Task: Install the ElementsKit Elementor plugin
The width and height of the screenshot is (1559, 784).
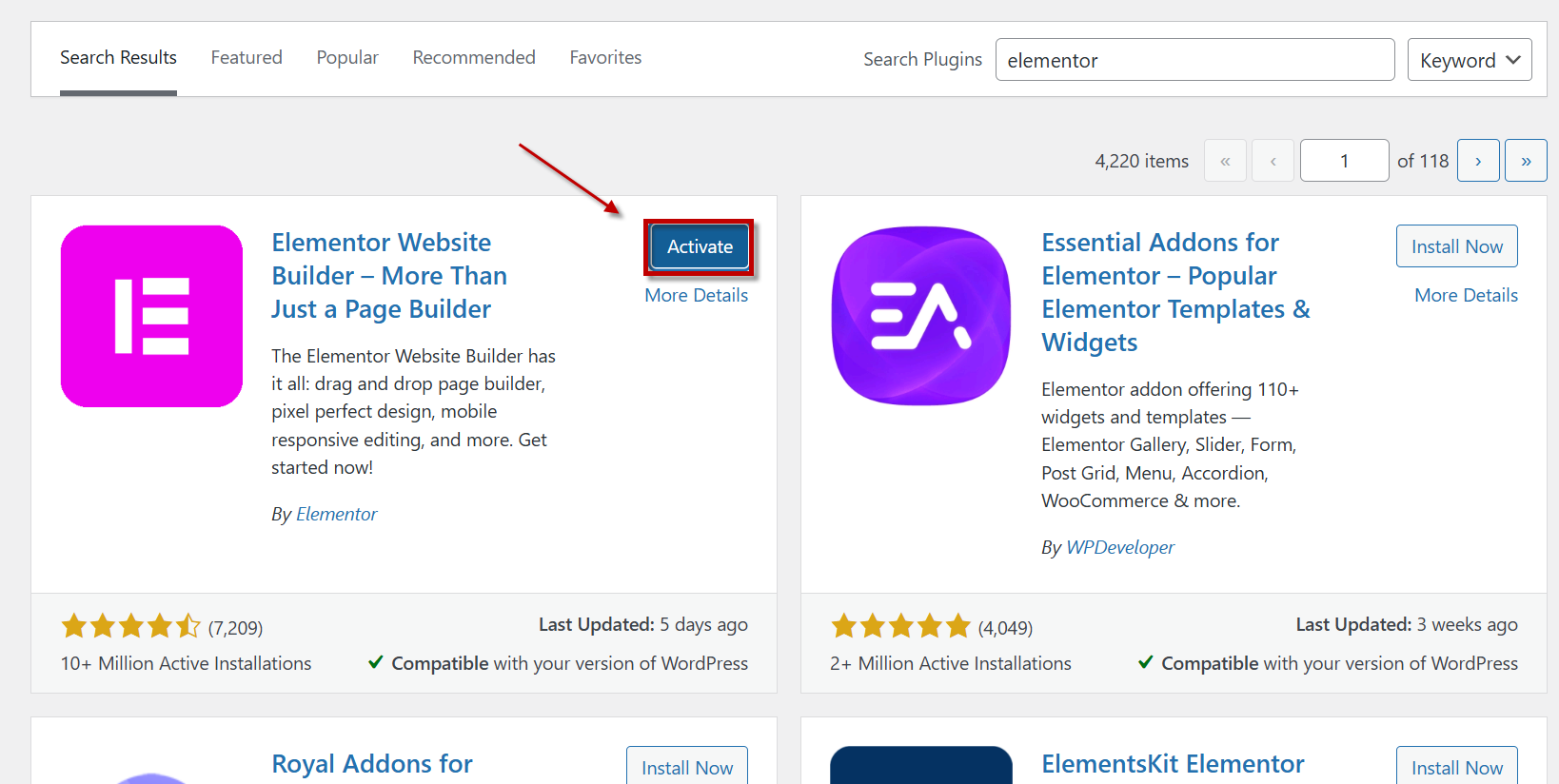Action: 1456,767
